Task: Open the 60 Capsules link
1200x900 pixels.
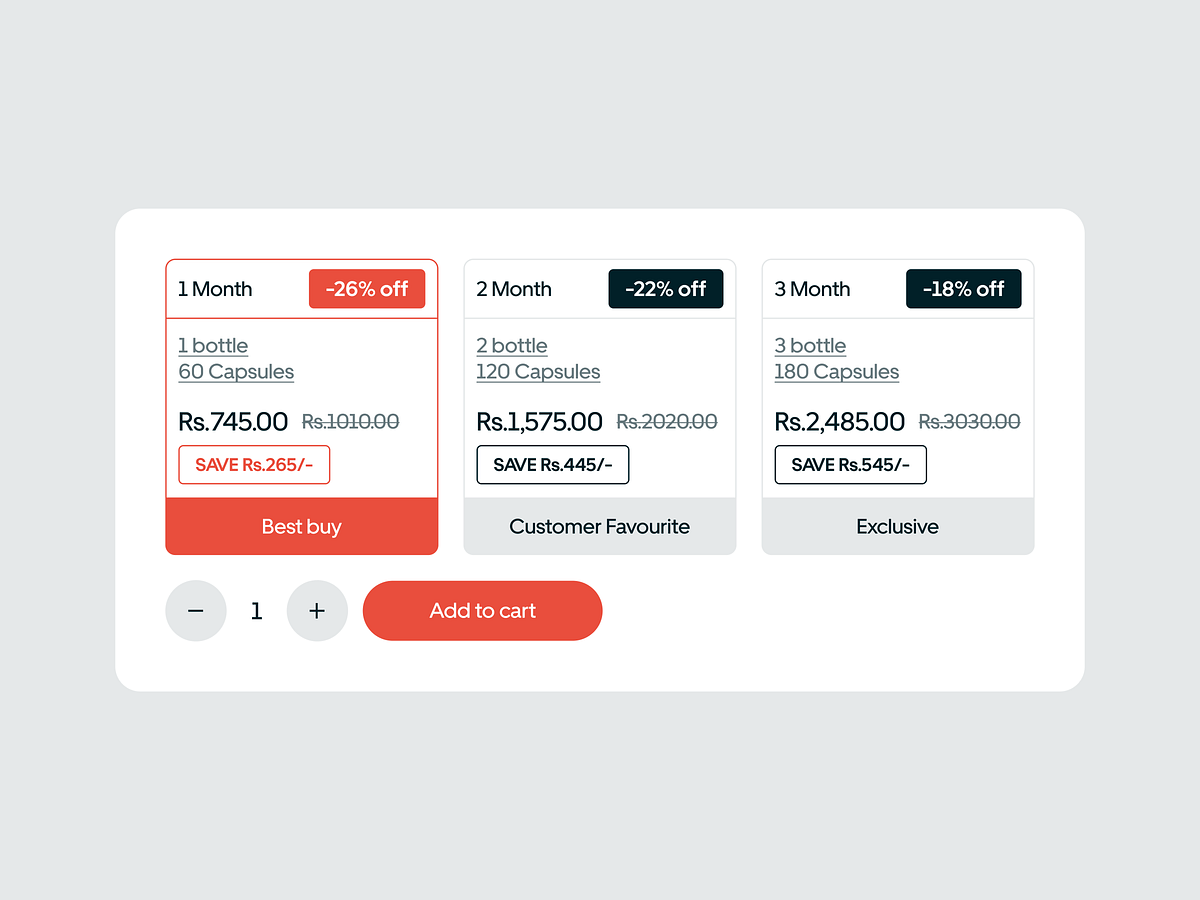Action: (236, 371)
